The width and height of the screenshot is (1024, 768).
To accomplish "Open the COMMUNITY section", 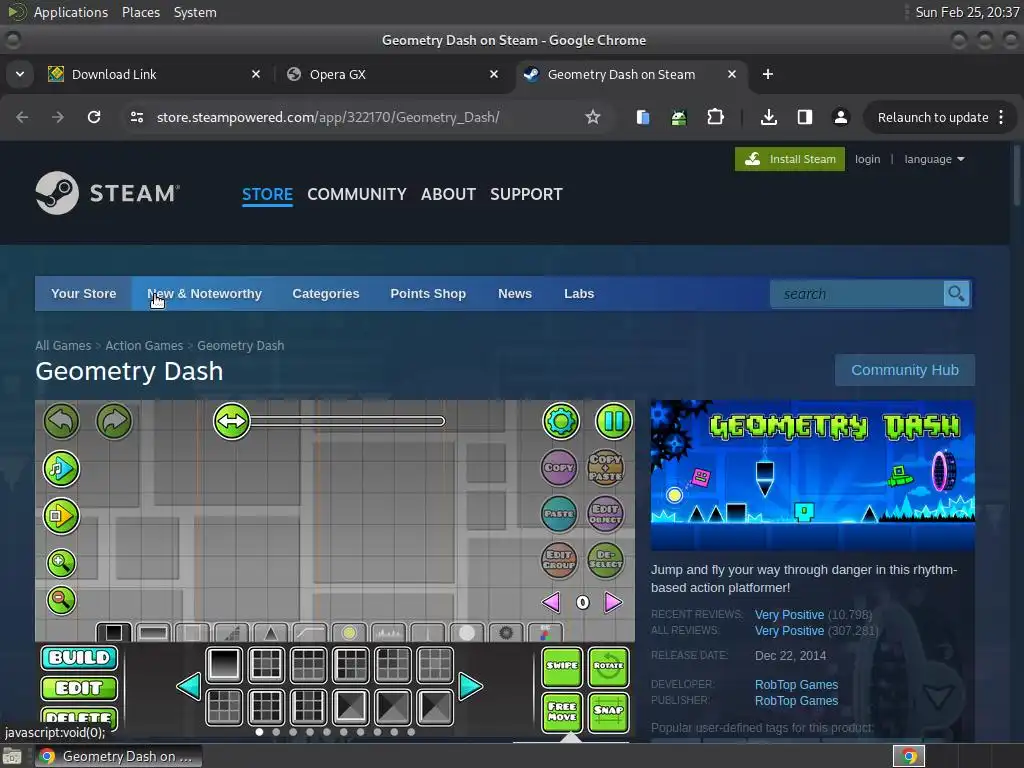I will 357,194.
